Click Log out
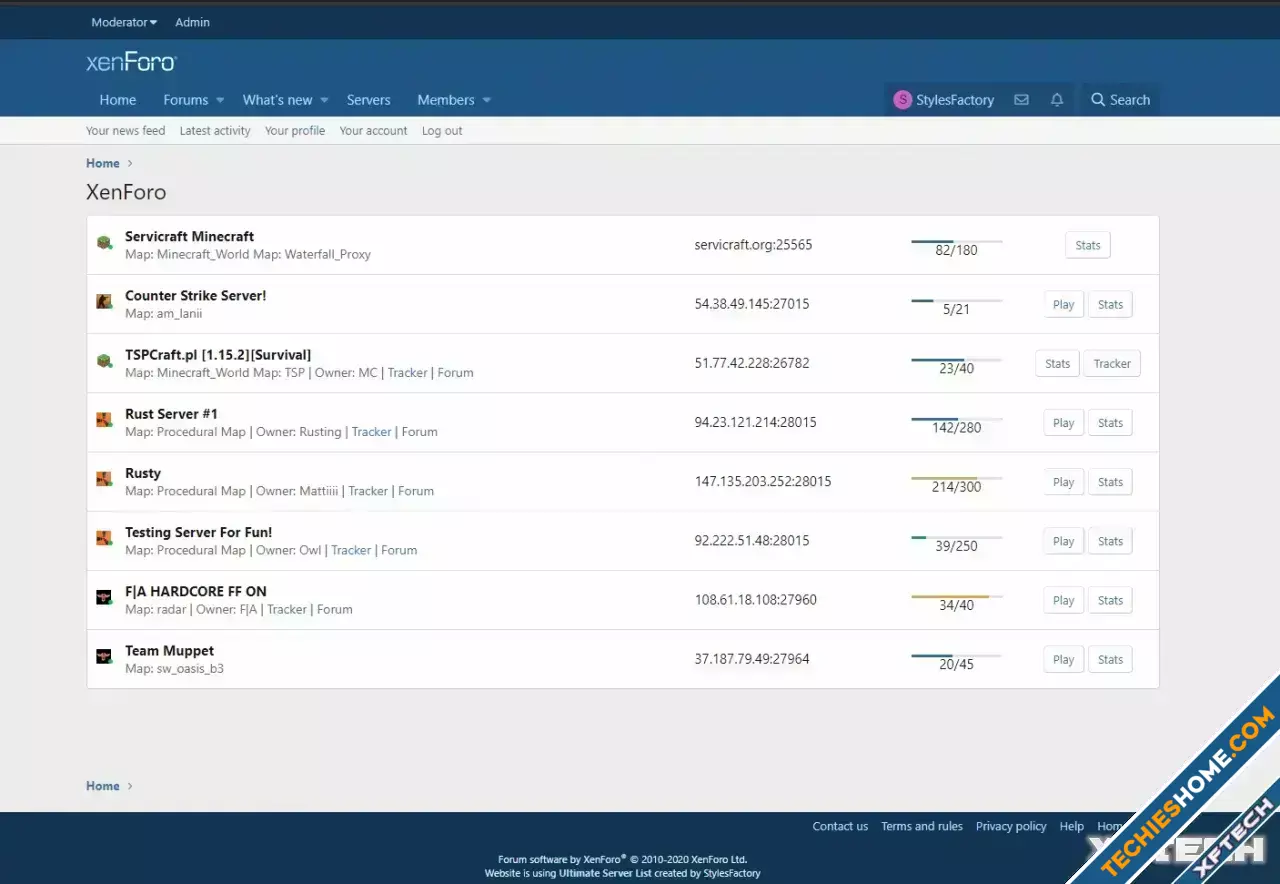 [x=442, y=131]
